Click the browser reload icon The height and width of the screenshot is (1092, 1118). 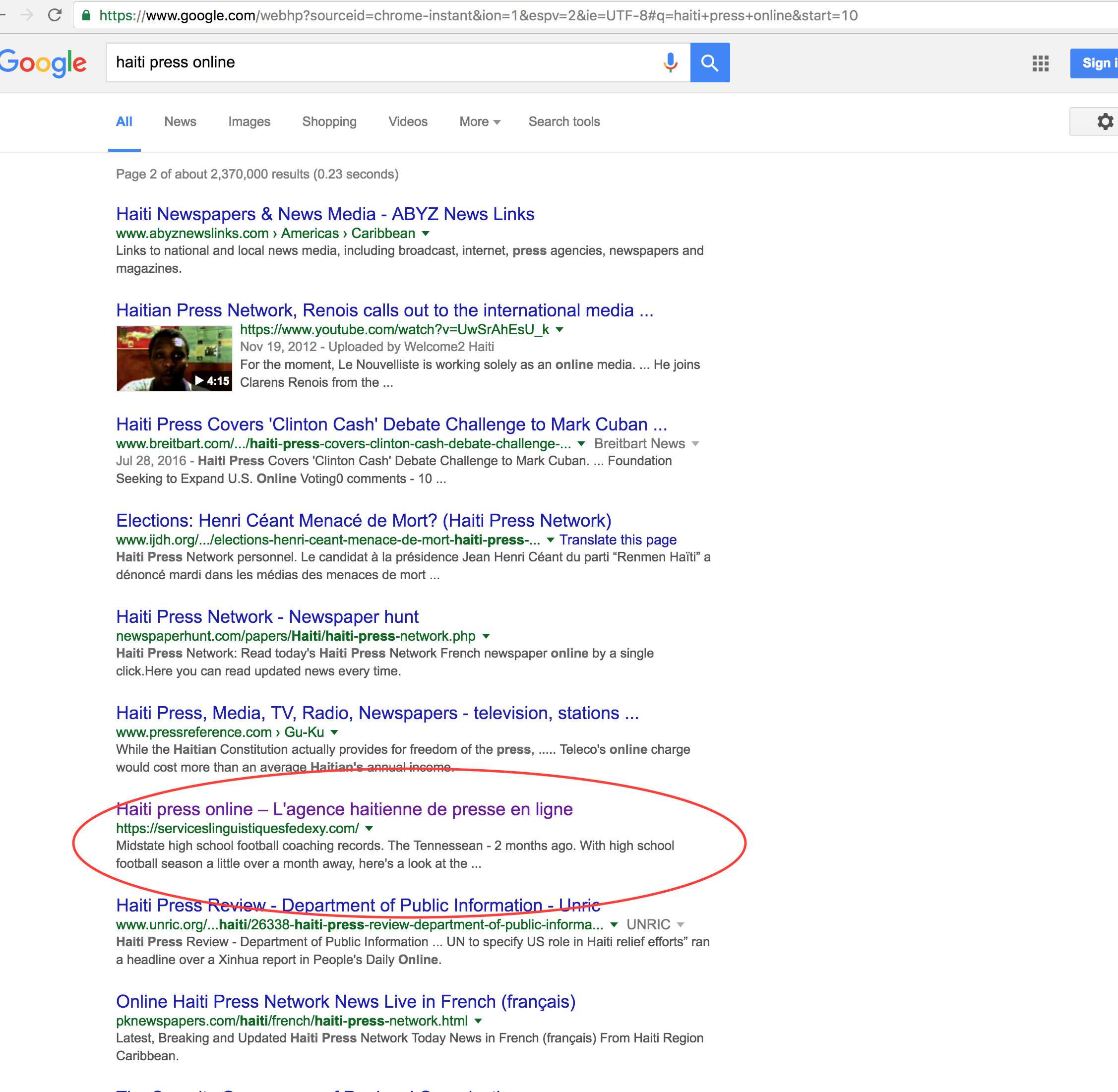point(55,15)
